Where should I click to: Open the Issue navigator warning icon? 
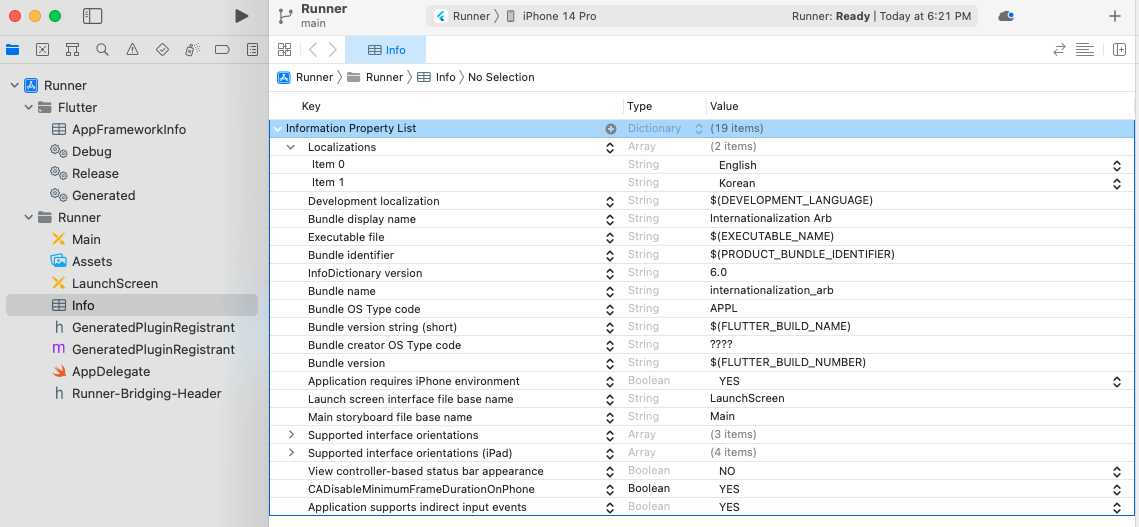(132, 49)
